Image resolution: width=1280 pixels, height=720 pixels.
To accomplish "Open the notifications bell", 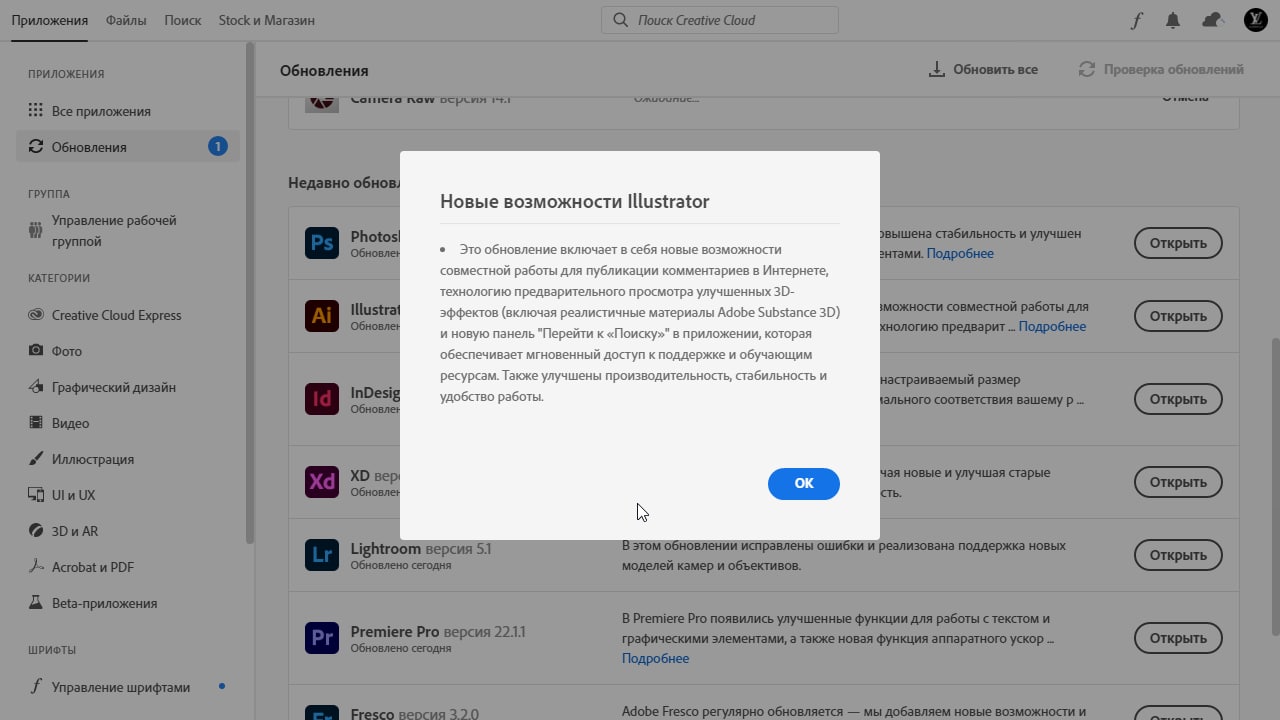I will (1173, 20).
